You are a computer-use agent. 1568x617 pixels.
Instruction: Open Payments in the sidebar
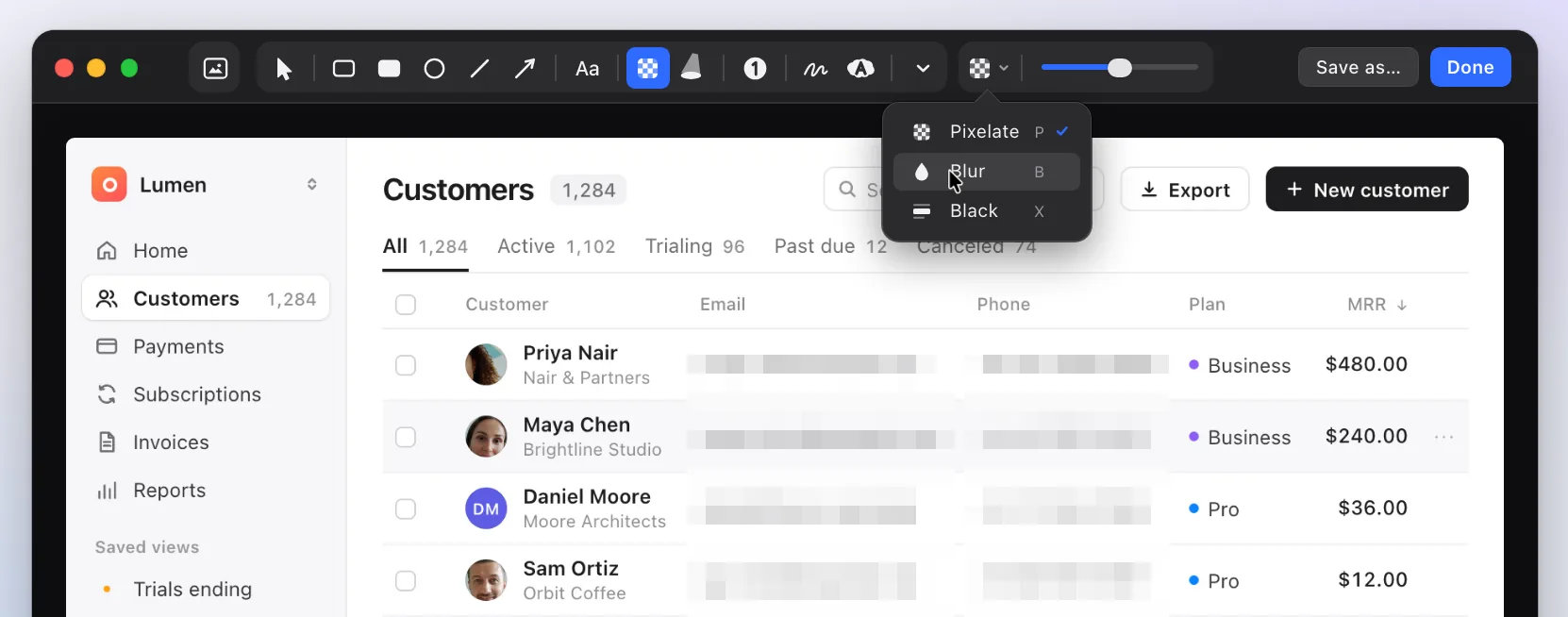(x=206, y=347)
